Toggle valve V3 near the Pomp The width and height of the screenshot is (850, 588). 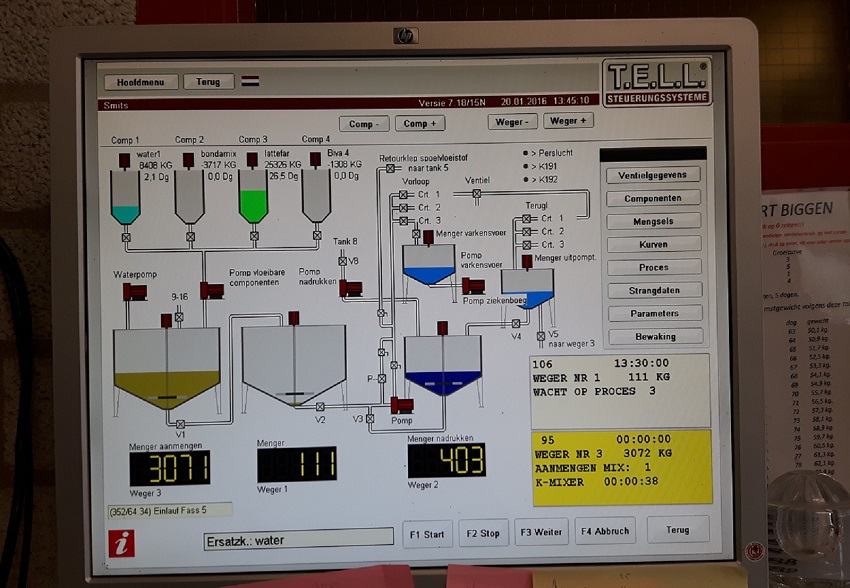click(x=370, y=417)
